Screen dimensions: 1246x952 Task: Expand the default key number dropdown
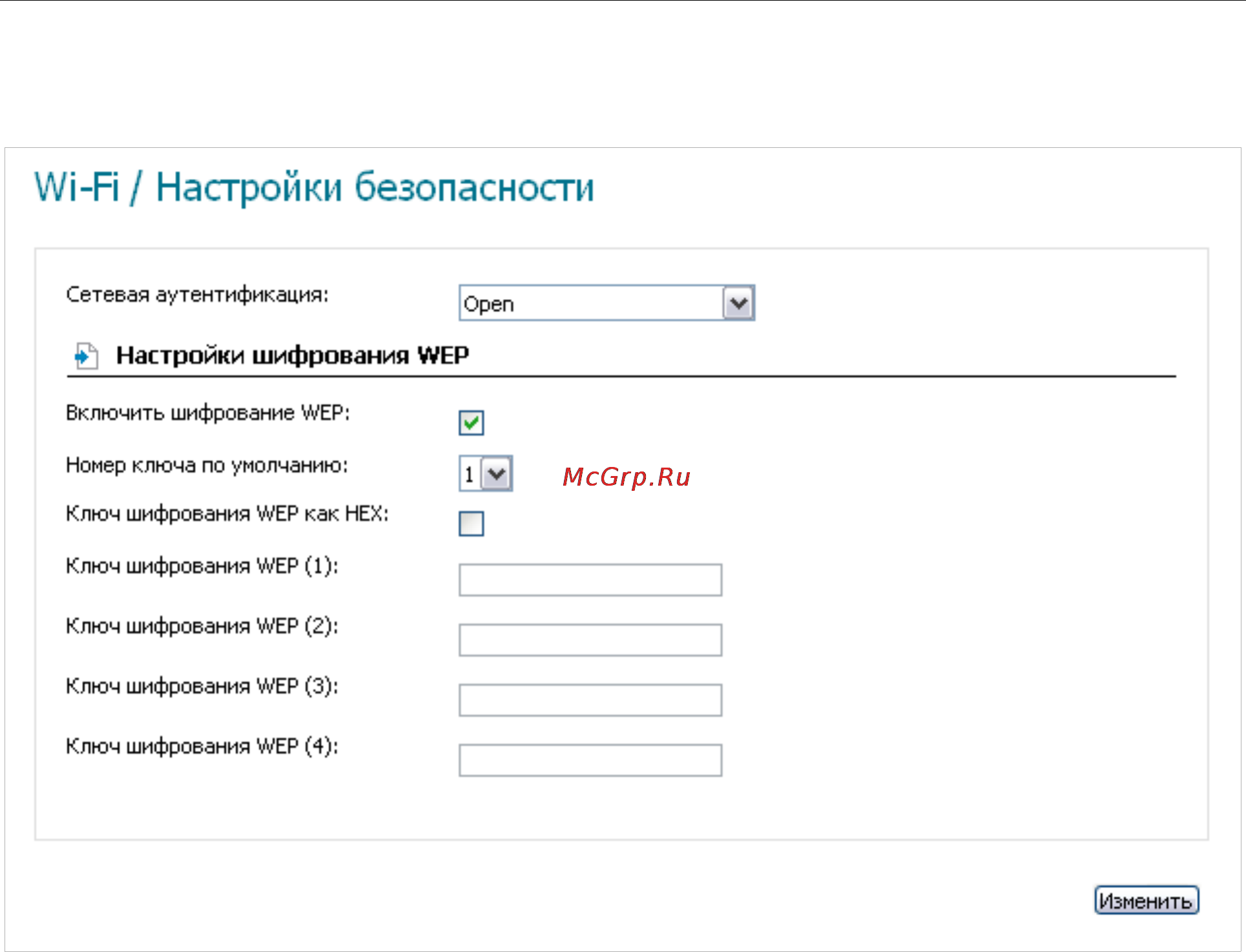(486, 474)
